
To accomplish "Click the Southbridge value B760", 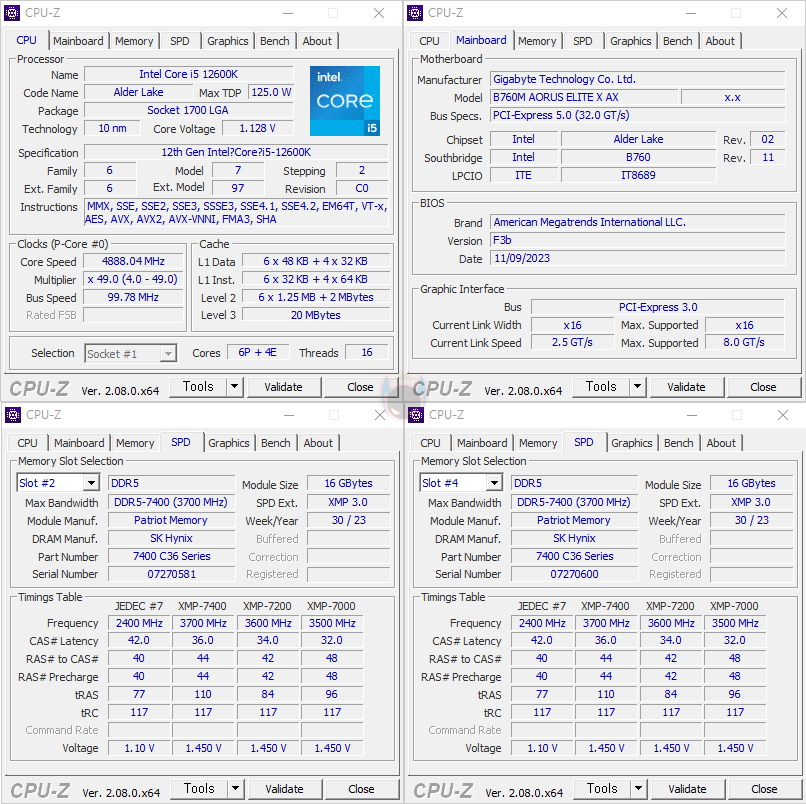I will [638, 157].
